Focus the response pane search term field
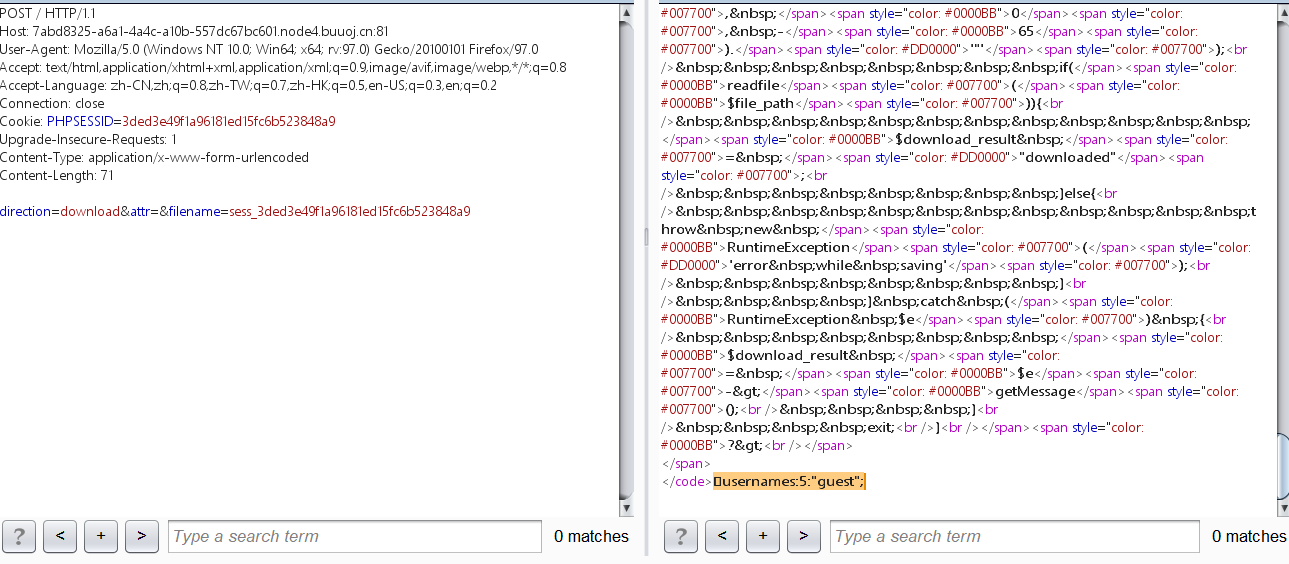This screenshot has height=564, width=1289. (1015, 537)
